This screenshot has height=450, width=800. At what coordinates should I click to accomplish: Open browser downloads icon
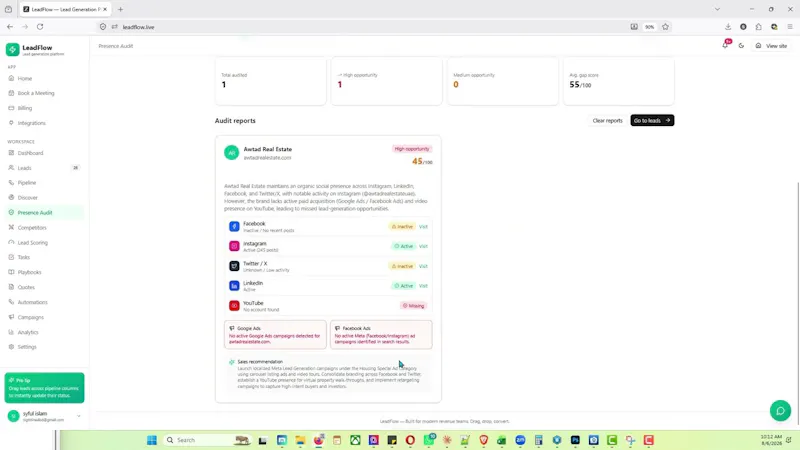tap(728, 27)
